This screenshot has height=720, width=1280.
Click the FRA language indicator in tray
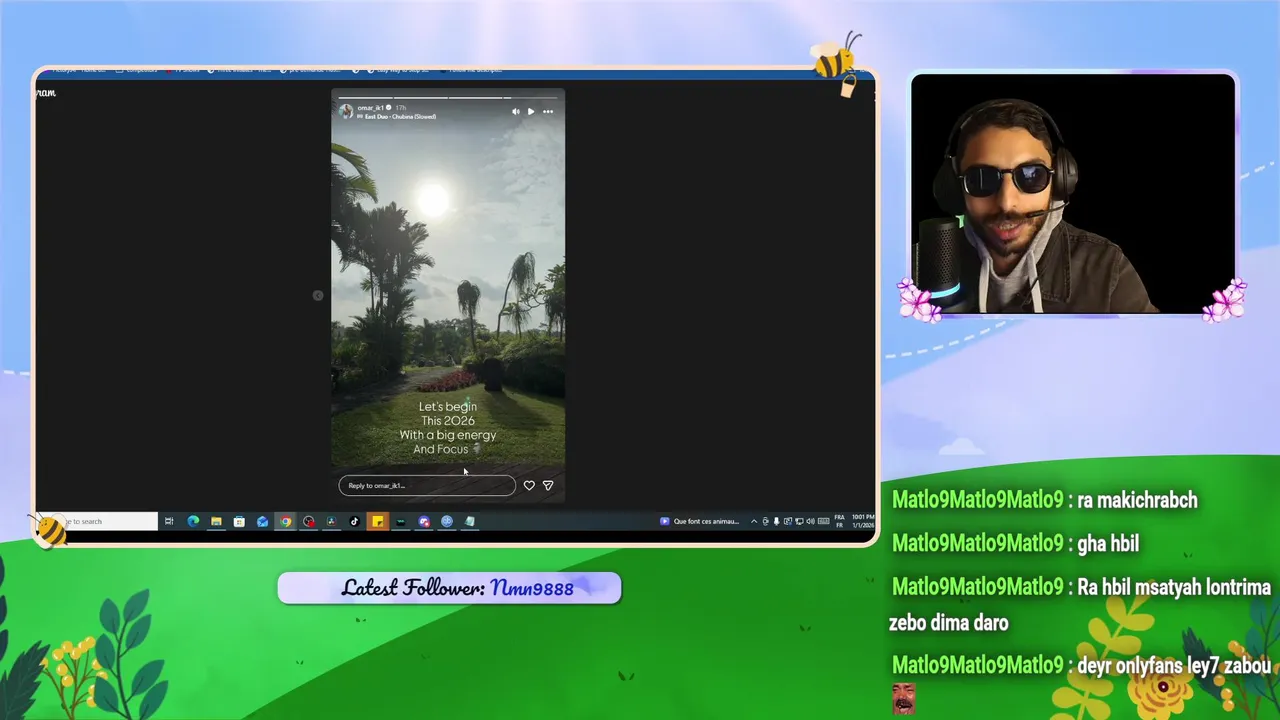tap(839, 521)
